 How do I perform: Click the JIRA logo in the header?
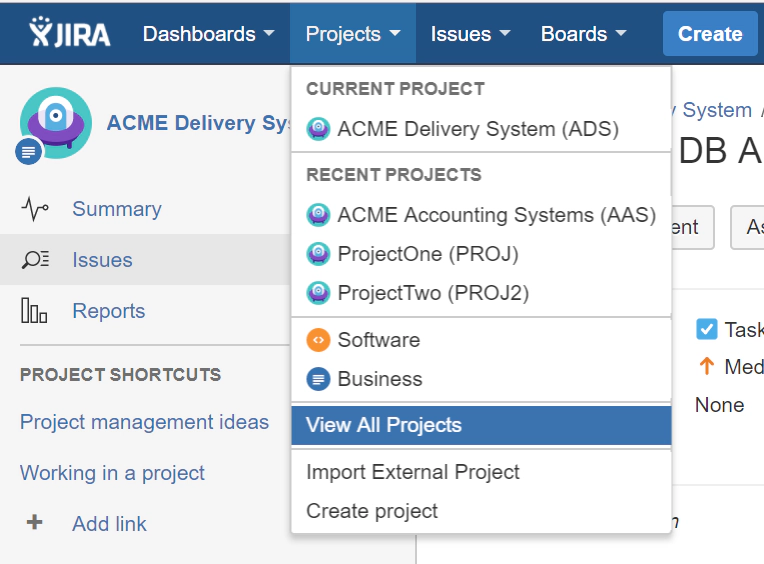pyautogui.click(x=69, y=33)
